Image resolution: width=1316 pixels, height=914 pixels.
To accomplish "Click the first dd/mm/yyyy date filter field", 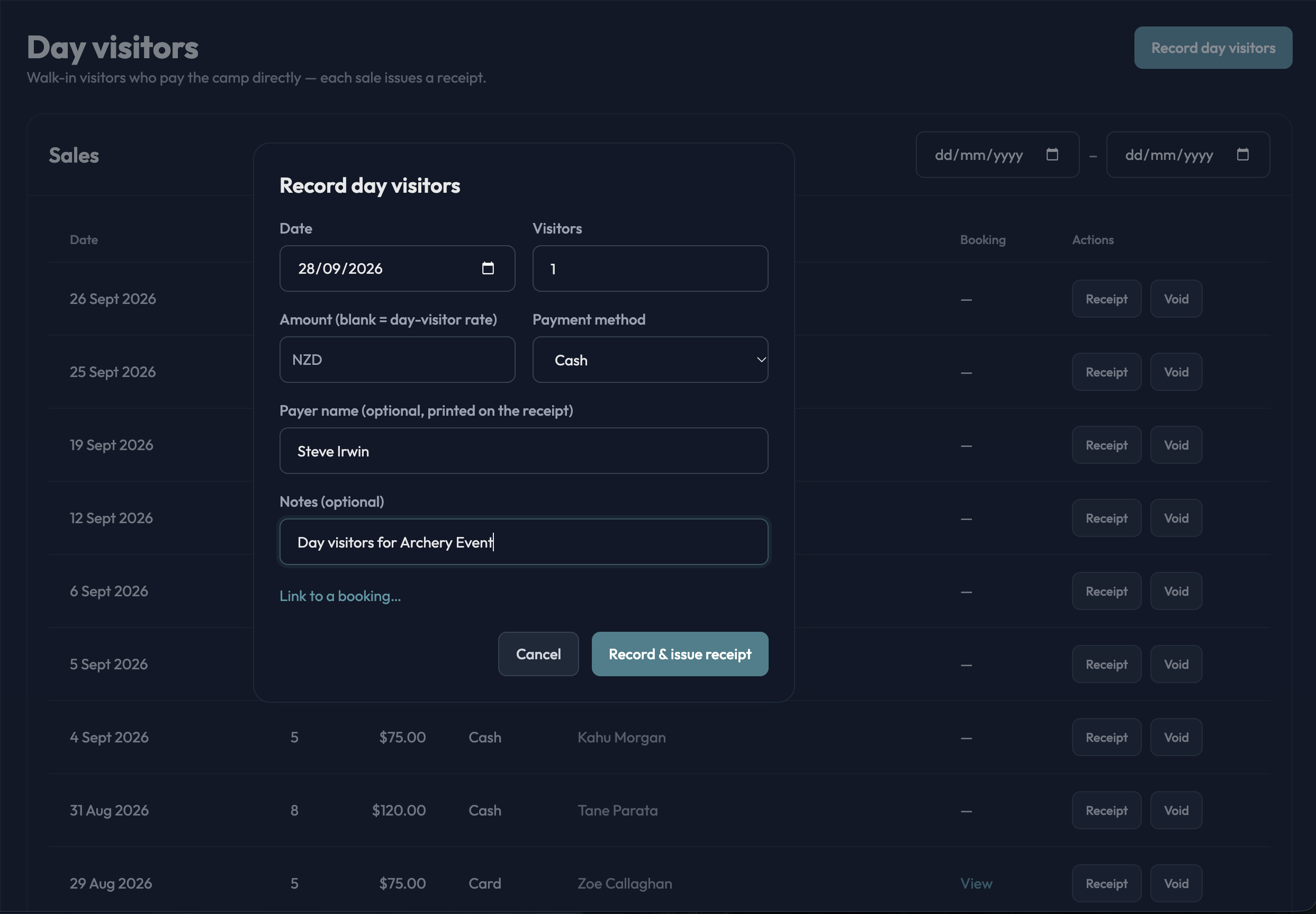I will 997,155.
